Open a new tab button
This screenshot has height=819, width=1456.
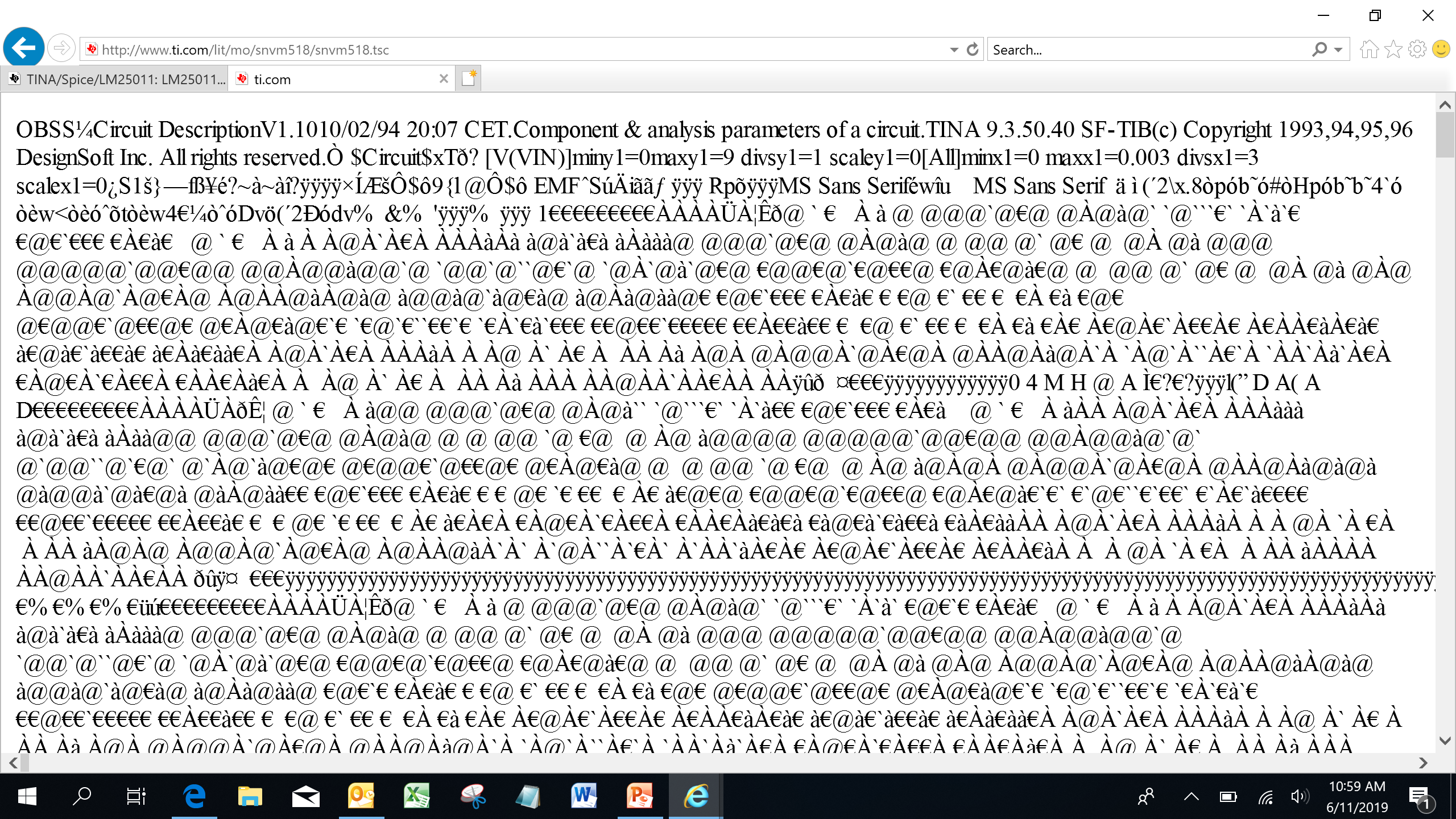(469, 79)
